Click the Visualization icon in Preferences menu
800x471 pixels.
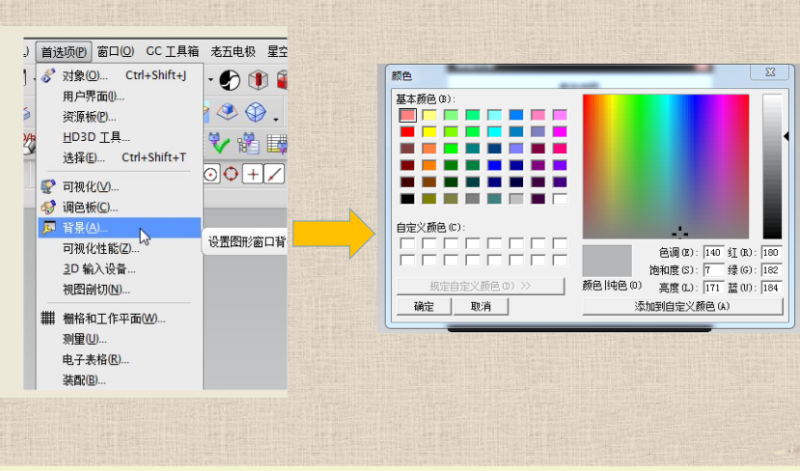point(47,186)
